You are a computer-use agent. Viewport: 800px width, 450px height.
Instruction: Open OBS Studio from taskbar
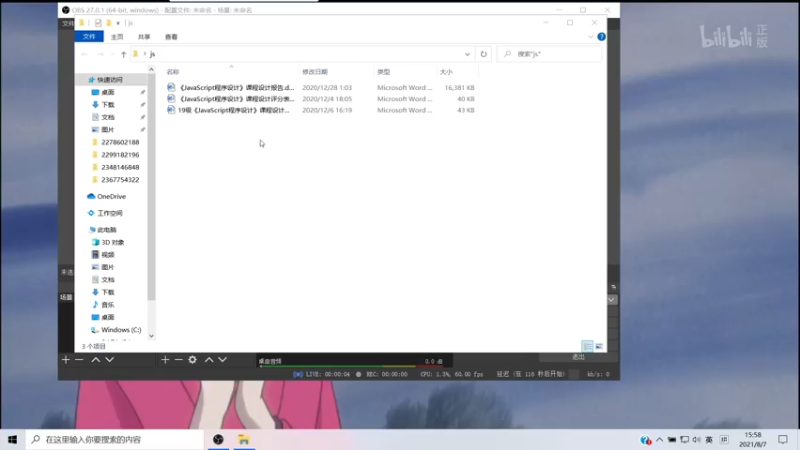[x=218, y=439]
